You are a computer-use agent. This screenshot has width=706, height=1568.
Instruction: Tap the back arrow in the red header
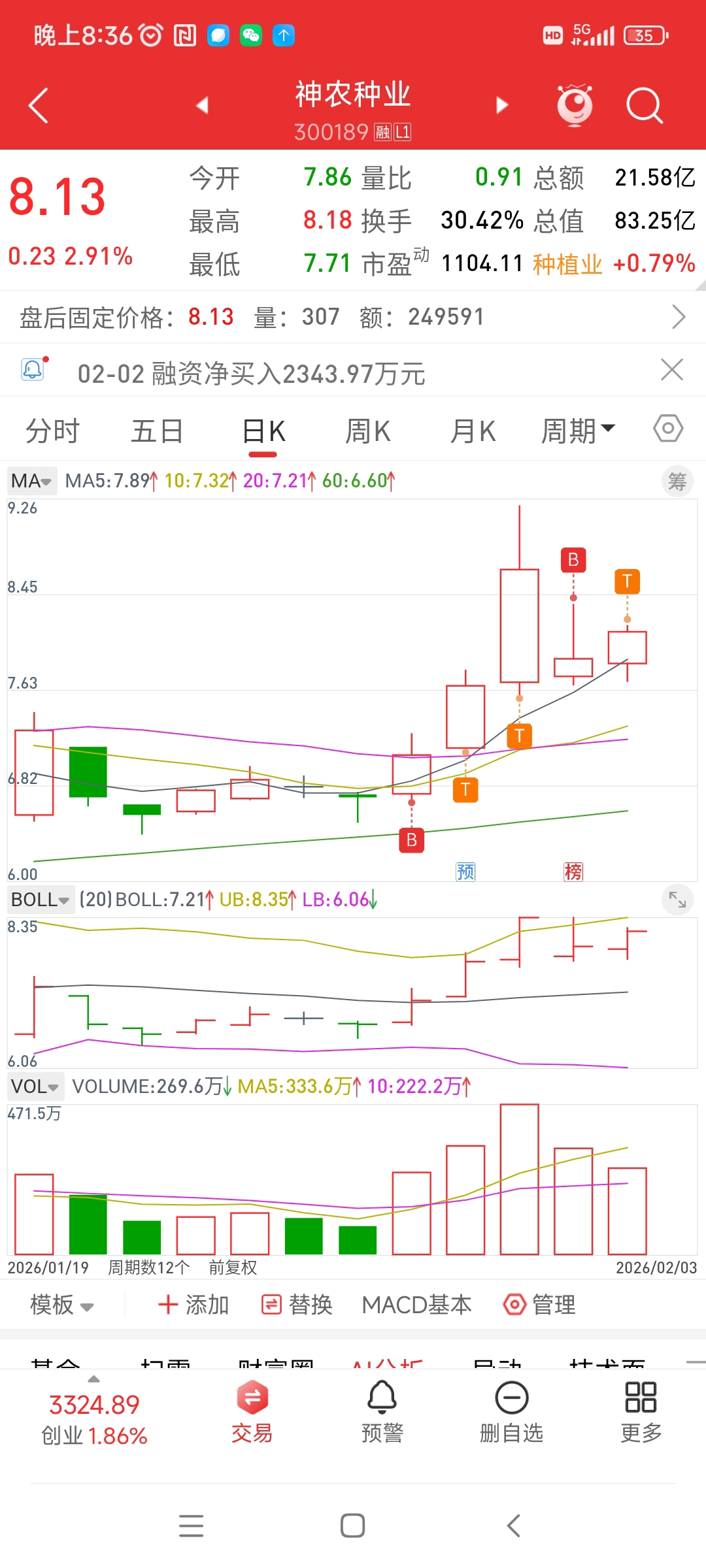tap(39, 105)
